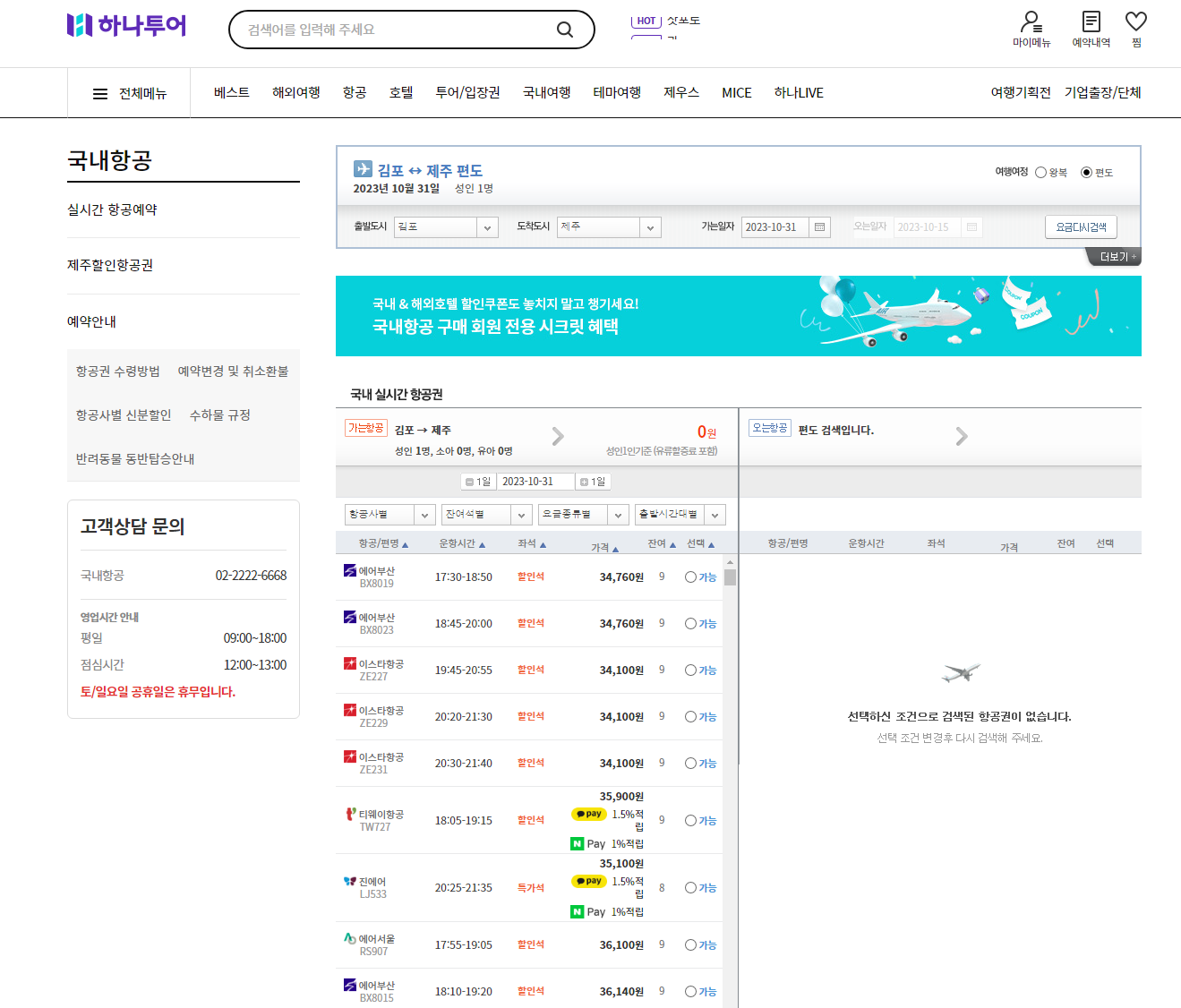The height and width of the screenshot is (1008, 1181).
Task: Open the 출발도시 departure city dropdown
Action: coord(445,226)
